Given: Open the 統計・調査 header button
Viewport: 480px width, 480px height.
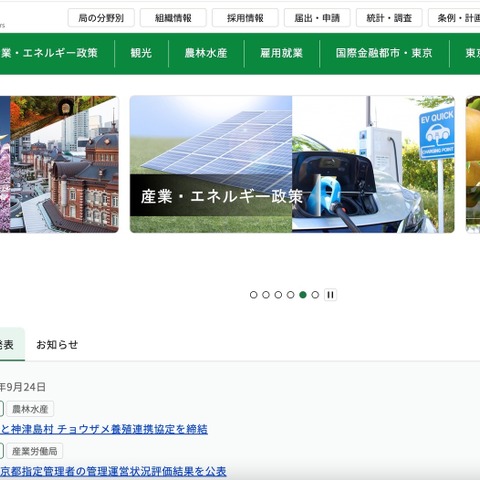Looking at the screenshot, I should [389, 18].
